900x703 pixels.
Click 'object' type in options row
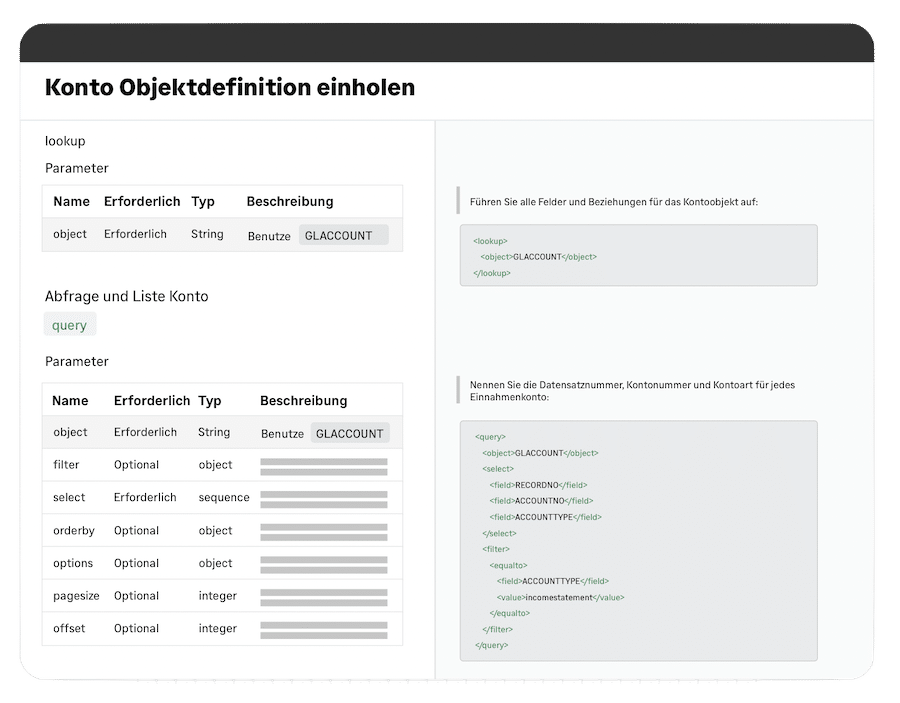pos(215,563)
